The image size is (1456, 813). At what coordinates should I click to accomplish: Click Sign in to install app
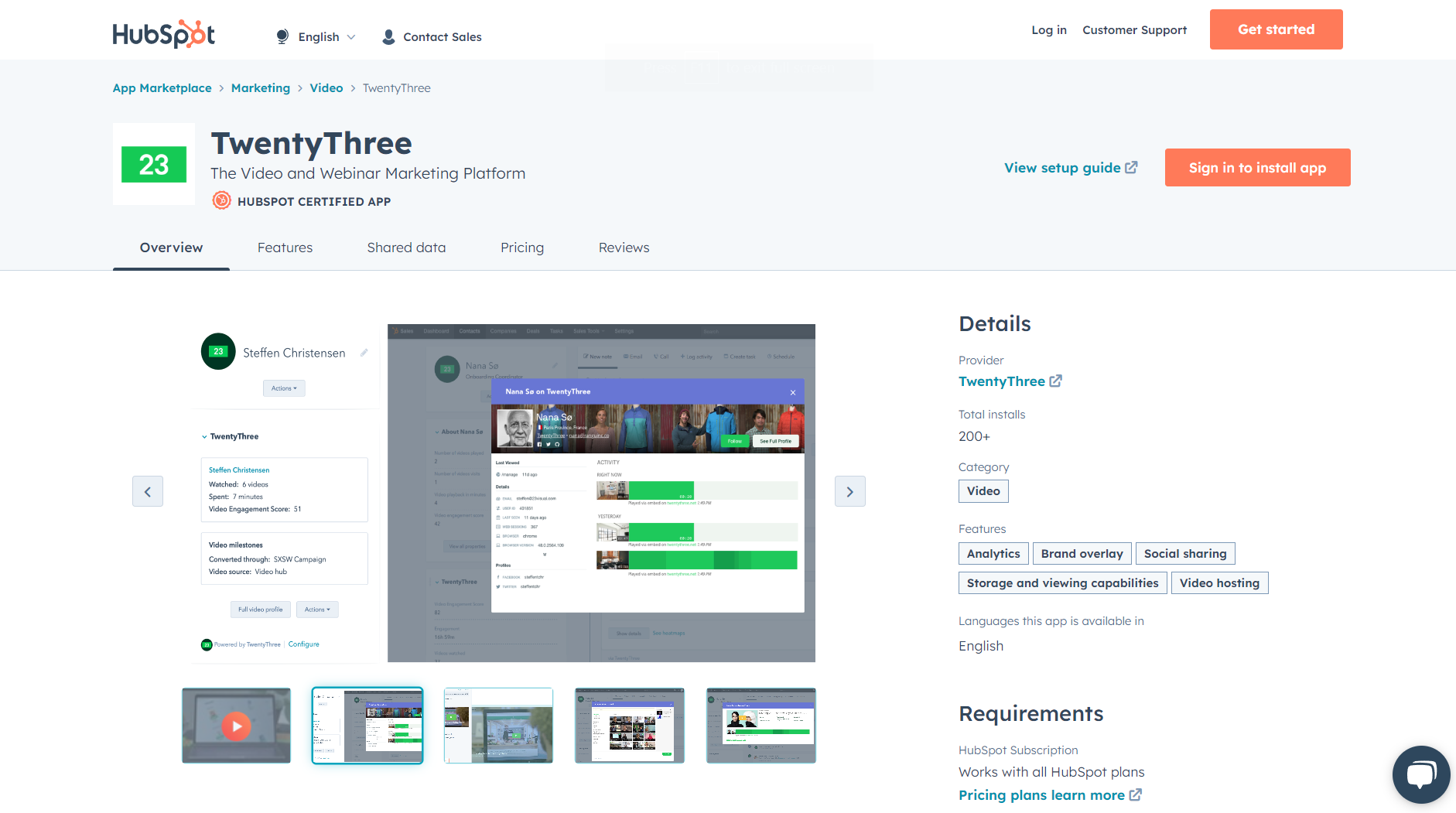pyautogui.click(x=1257, y=168)
